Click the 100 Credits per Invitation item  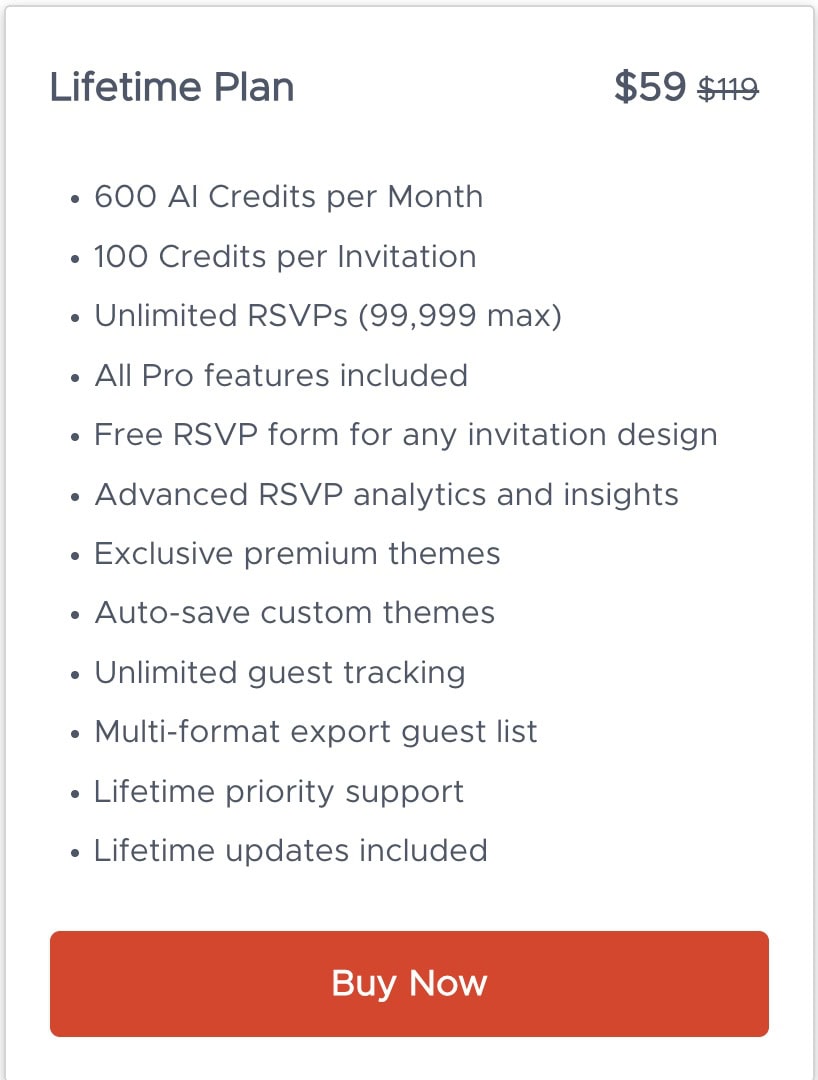pyautogui.click(x=285, y=257)
